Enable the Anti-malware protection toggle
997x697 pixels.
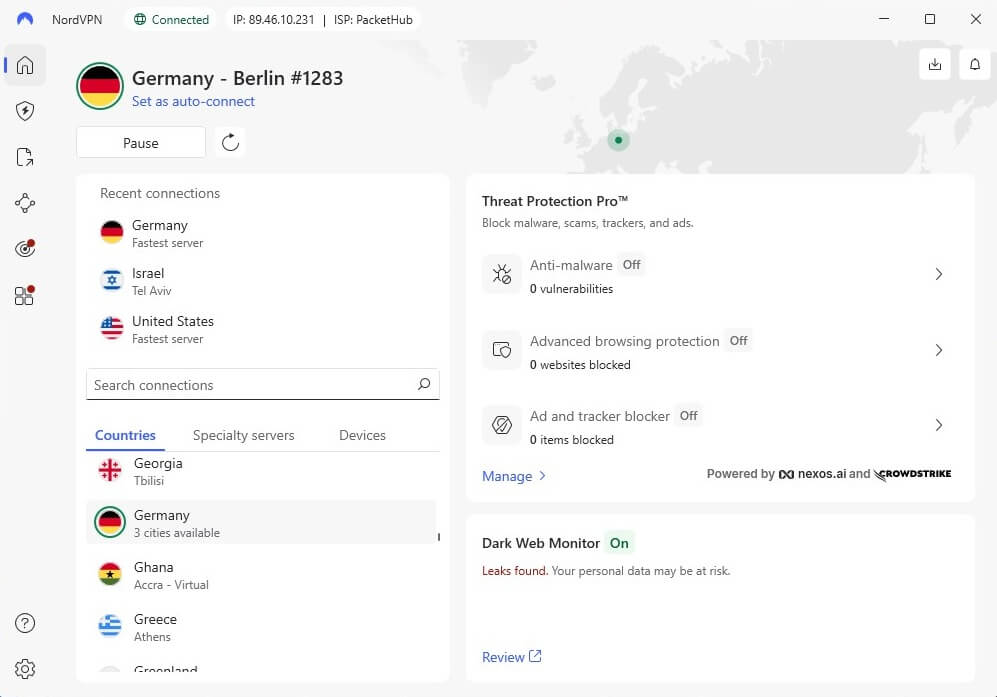tap(631, 264)
